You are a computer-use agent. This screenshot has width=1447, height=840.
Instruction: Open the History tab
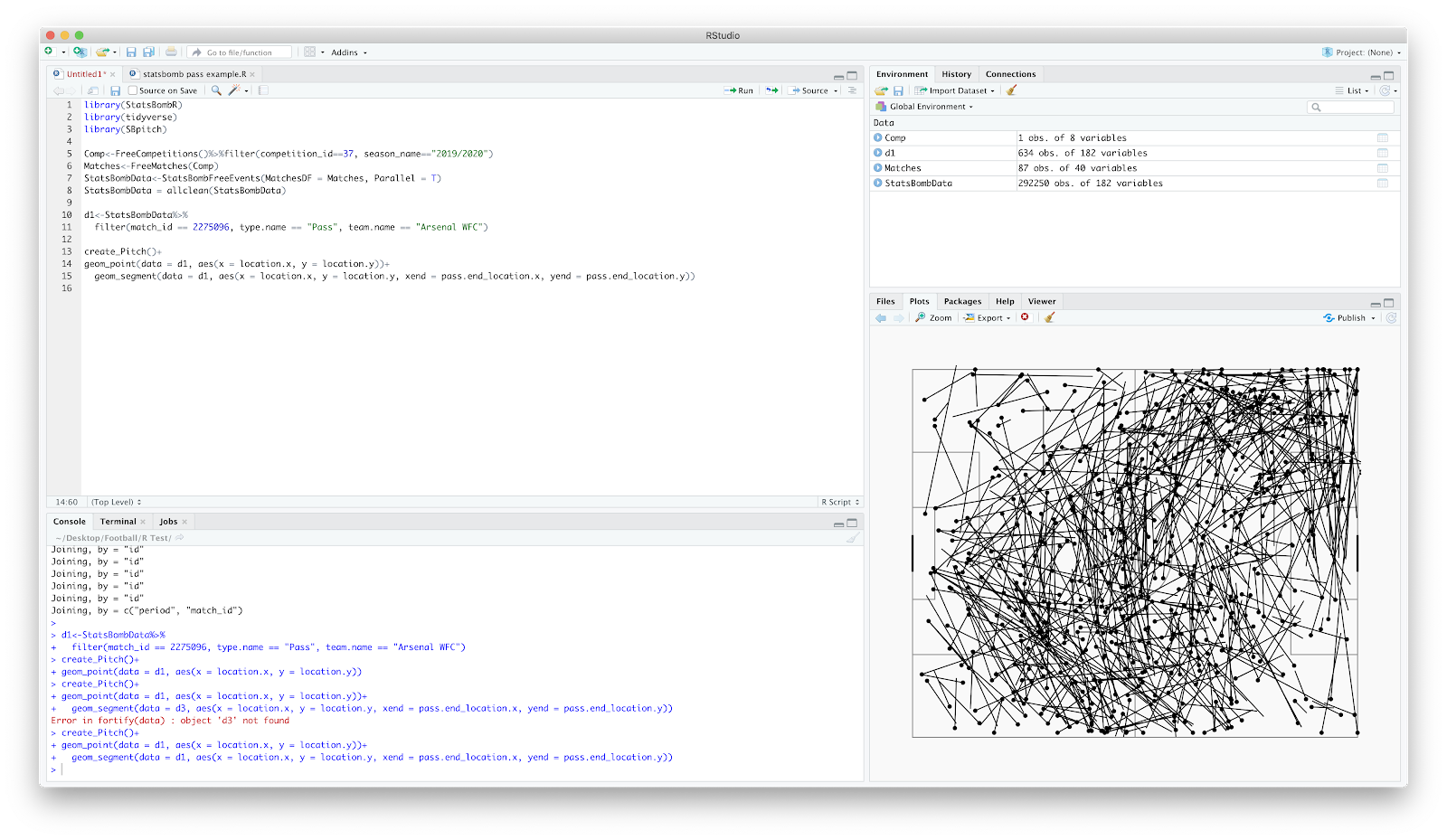pyautogui.click(x=956, y=74)
